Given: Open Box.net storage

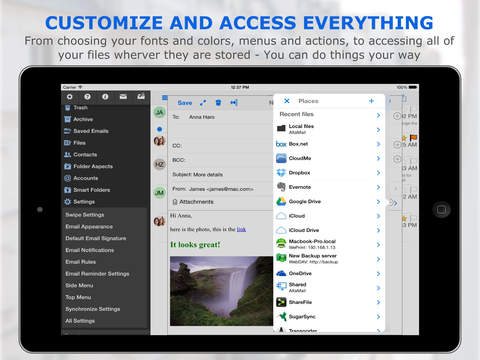Looking at the screenshot, I should click(329, 144).
